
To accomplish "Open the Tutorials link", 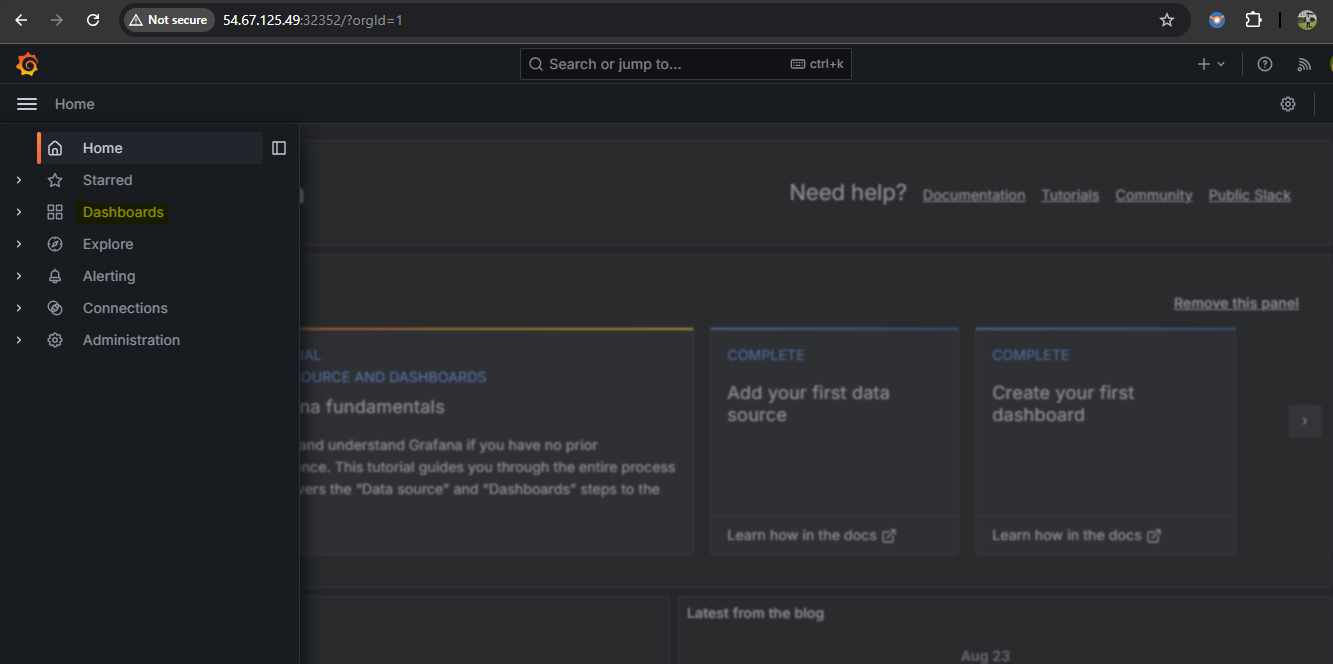I will pos(1070,195).
